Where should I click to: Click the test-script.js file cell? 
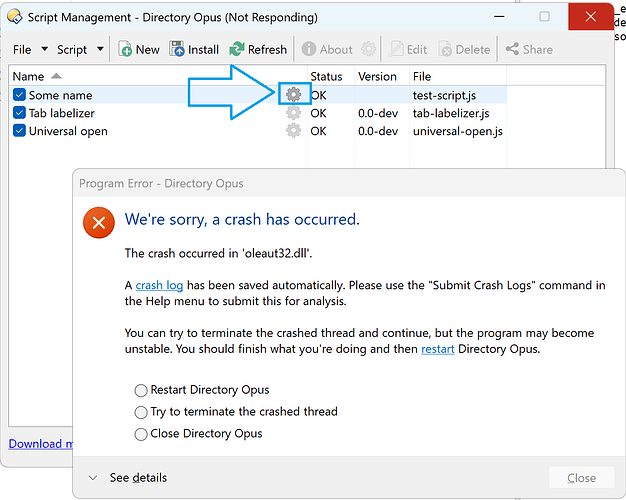pos(444,95)
